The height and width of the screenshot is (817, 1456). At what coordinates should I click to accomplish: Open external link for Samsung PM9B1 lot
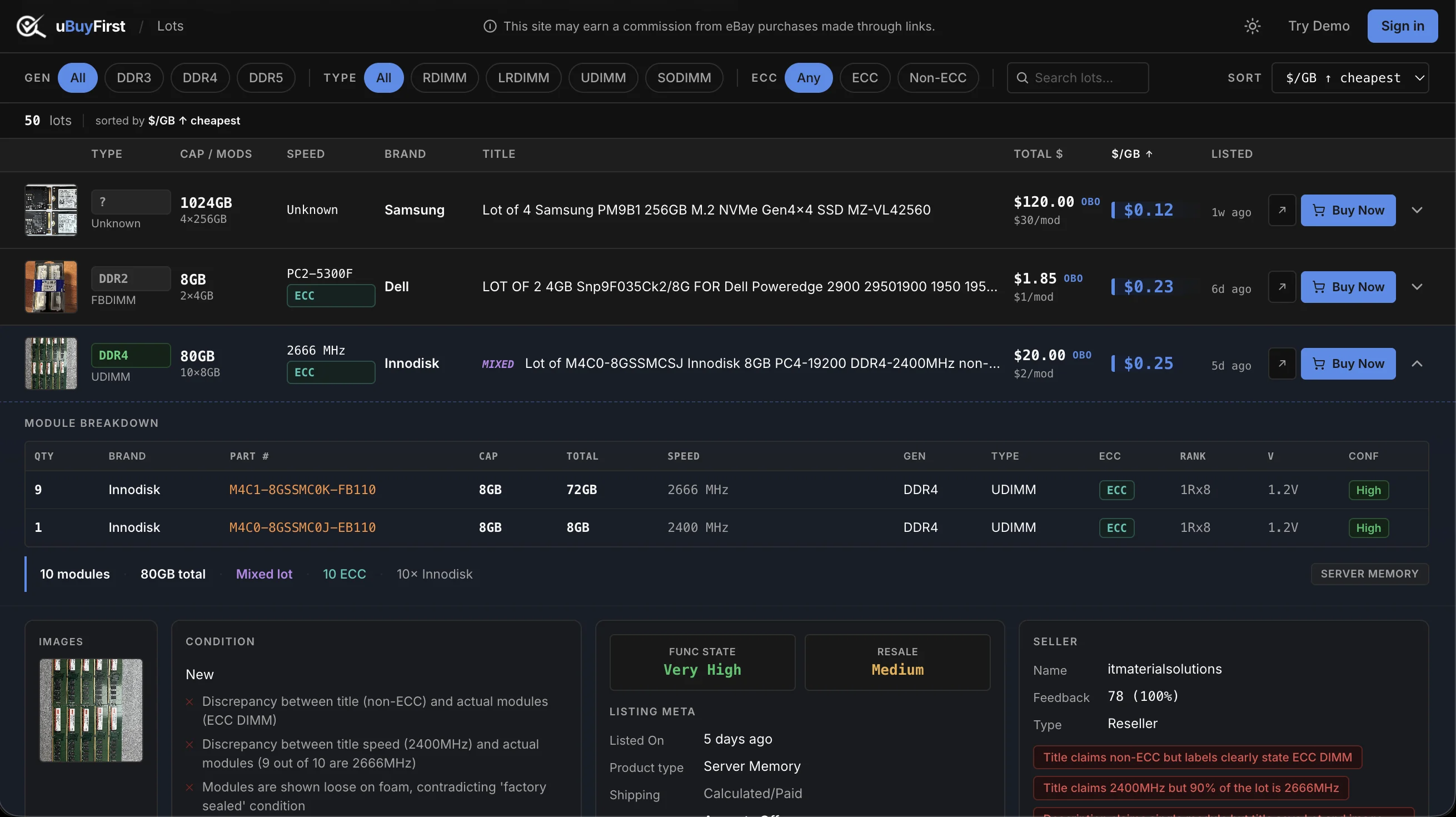(x=1282, y=210)
